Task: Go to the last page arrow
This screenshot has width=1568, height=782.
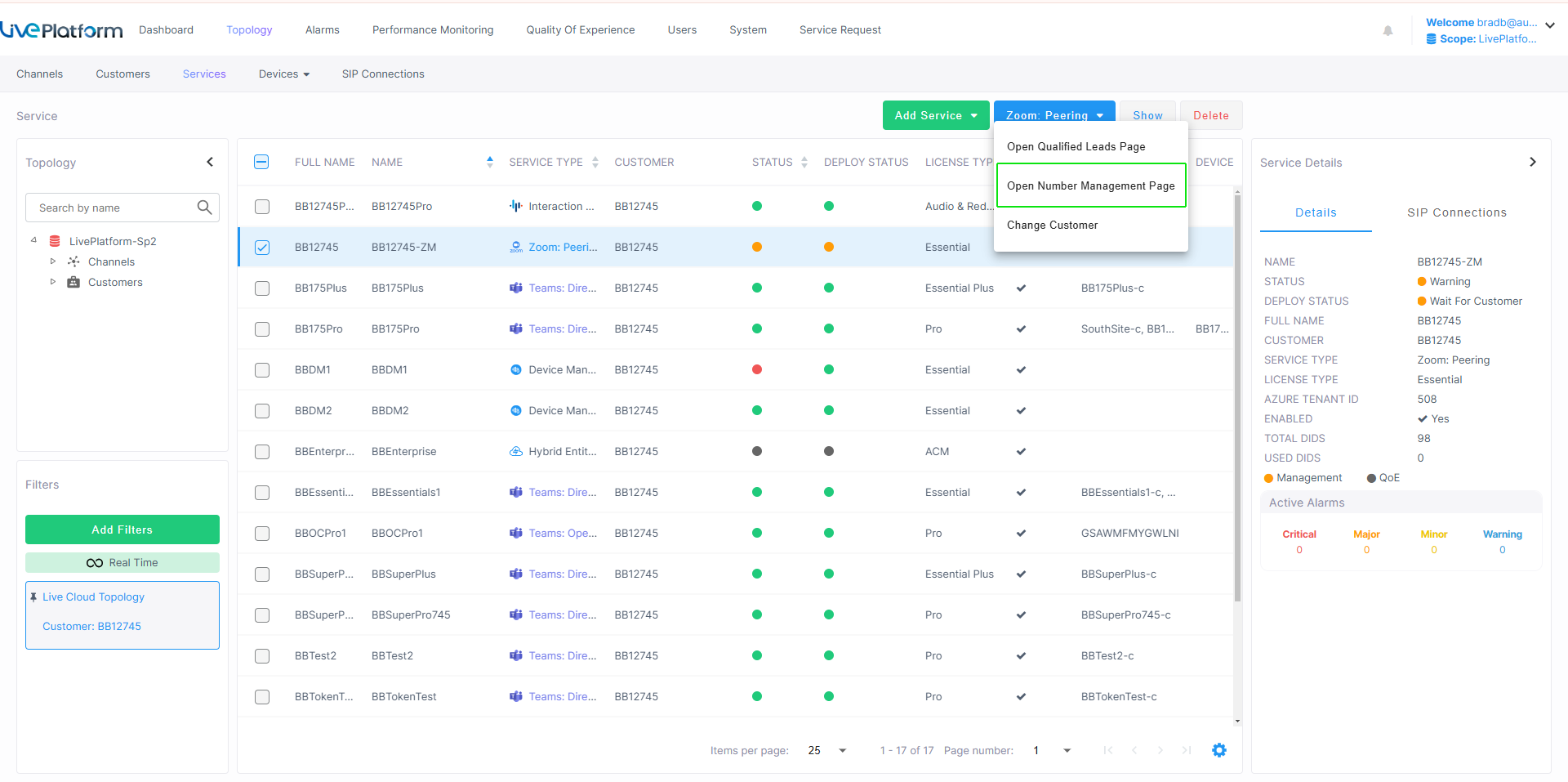Action: [x=1187, y=750]
